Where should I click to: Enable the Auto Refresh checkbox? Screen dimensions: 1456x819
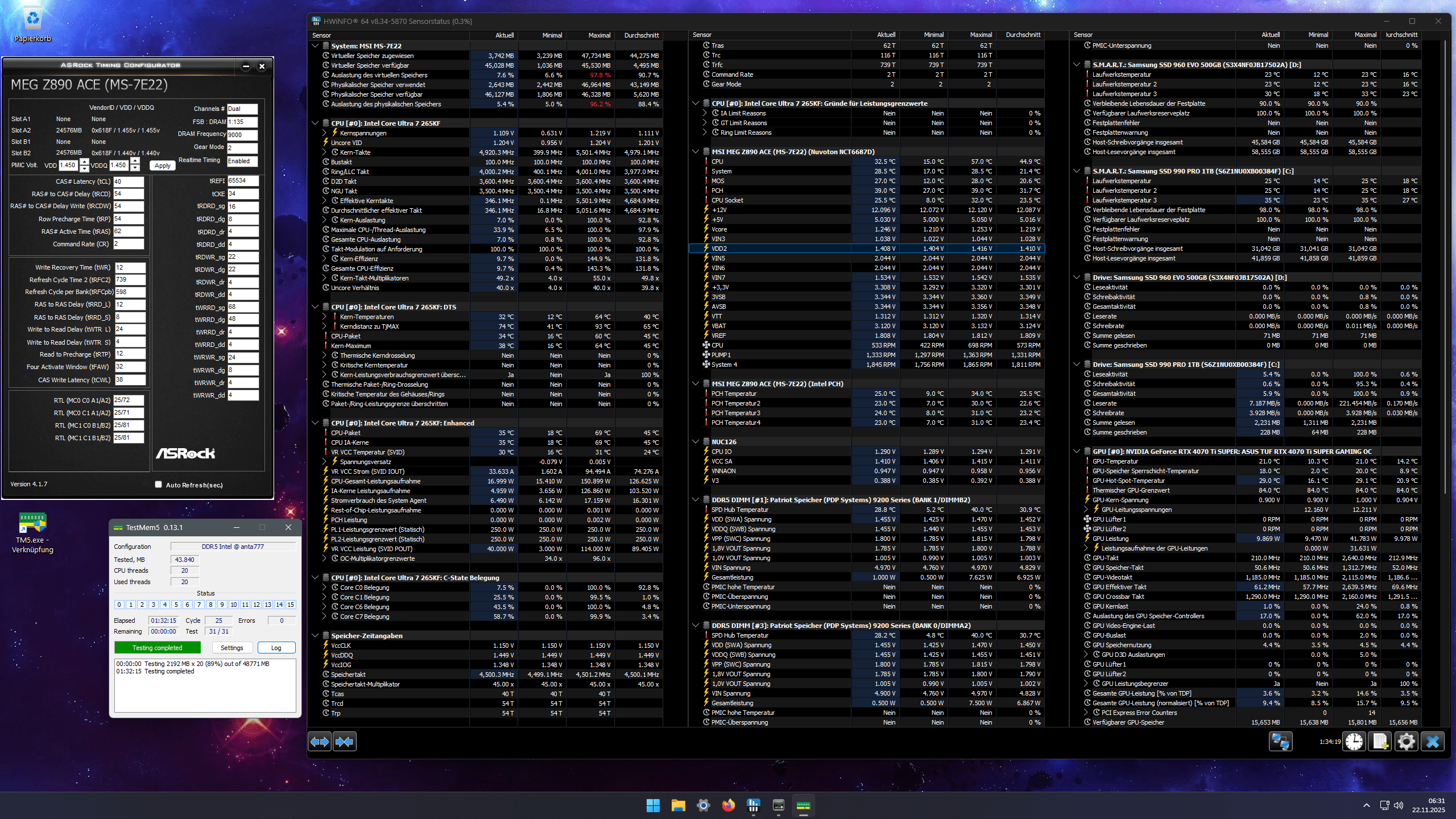point(159,485)
